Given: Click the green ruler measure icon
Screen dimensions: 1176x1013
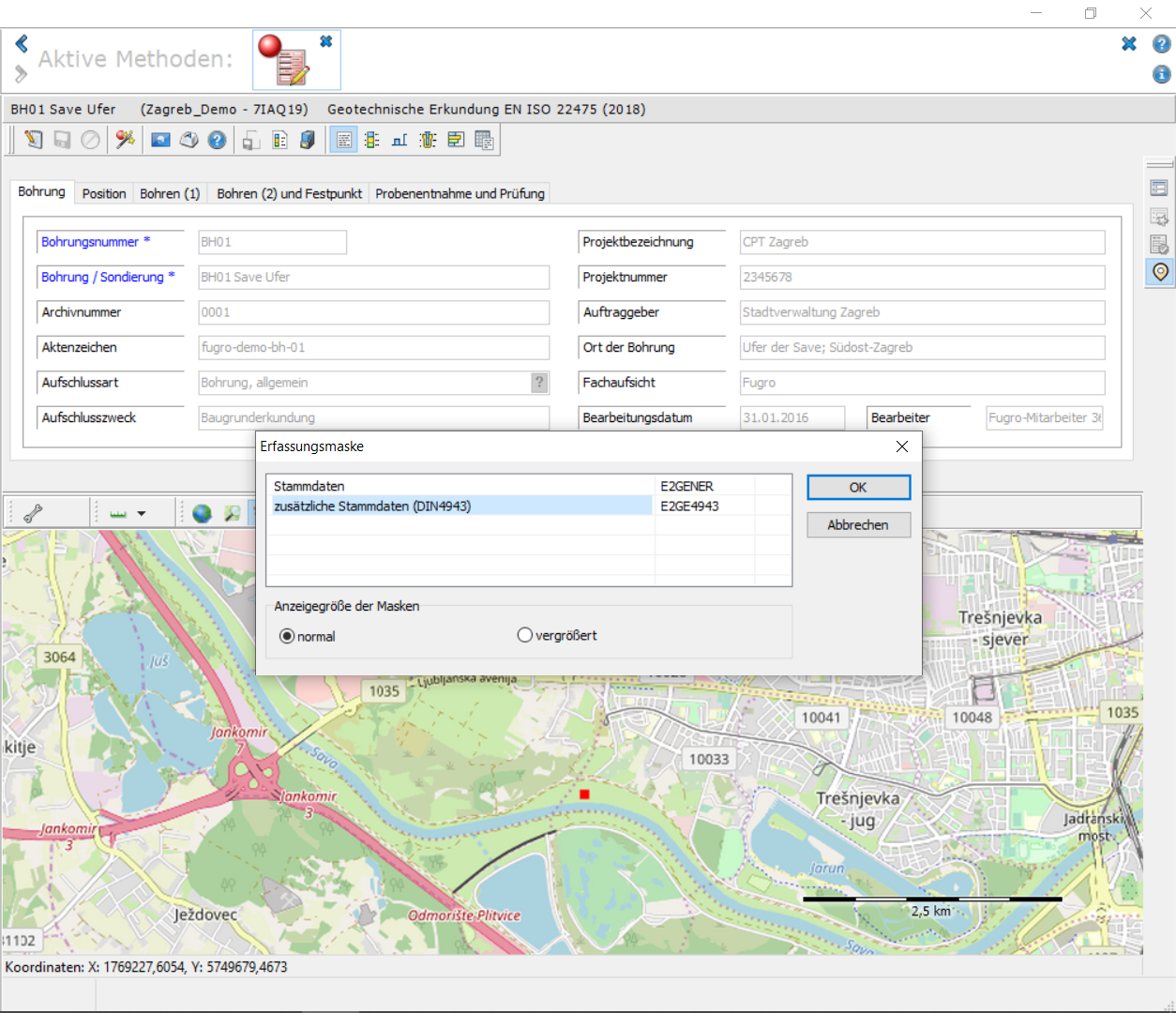Looking at the screenshot, I should tap(118, 513).
